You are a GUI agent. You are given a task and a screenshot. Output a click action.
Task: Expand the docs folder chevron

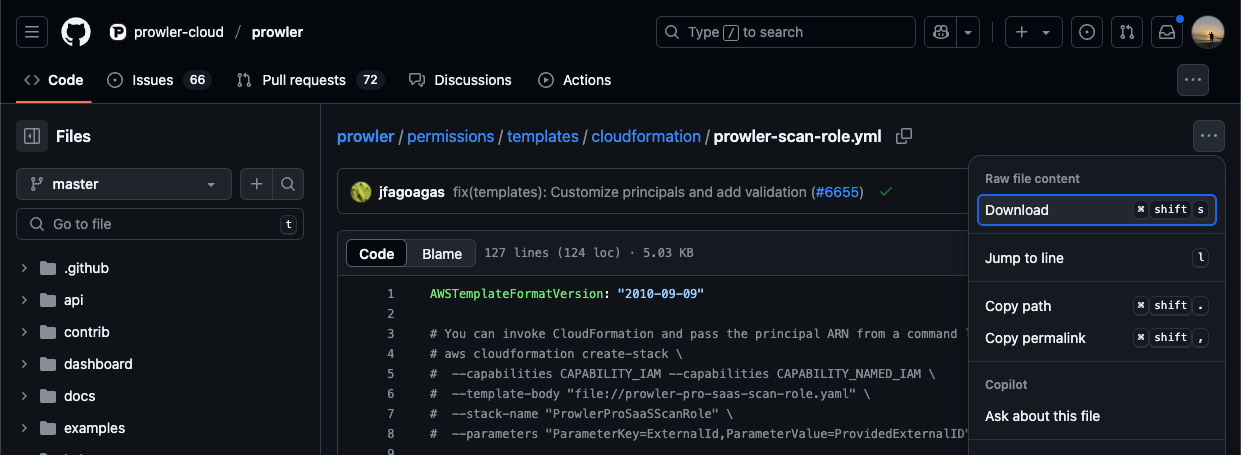point(24,396)
